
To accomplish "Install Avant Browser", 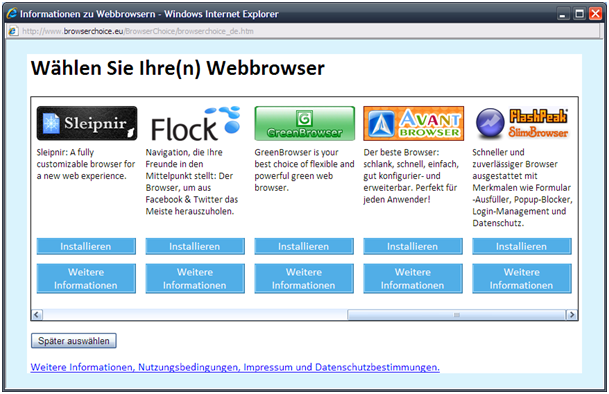I will pyautogui.click(x=413, y=246).
